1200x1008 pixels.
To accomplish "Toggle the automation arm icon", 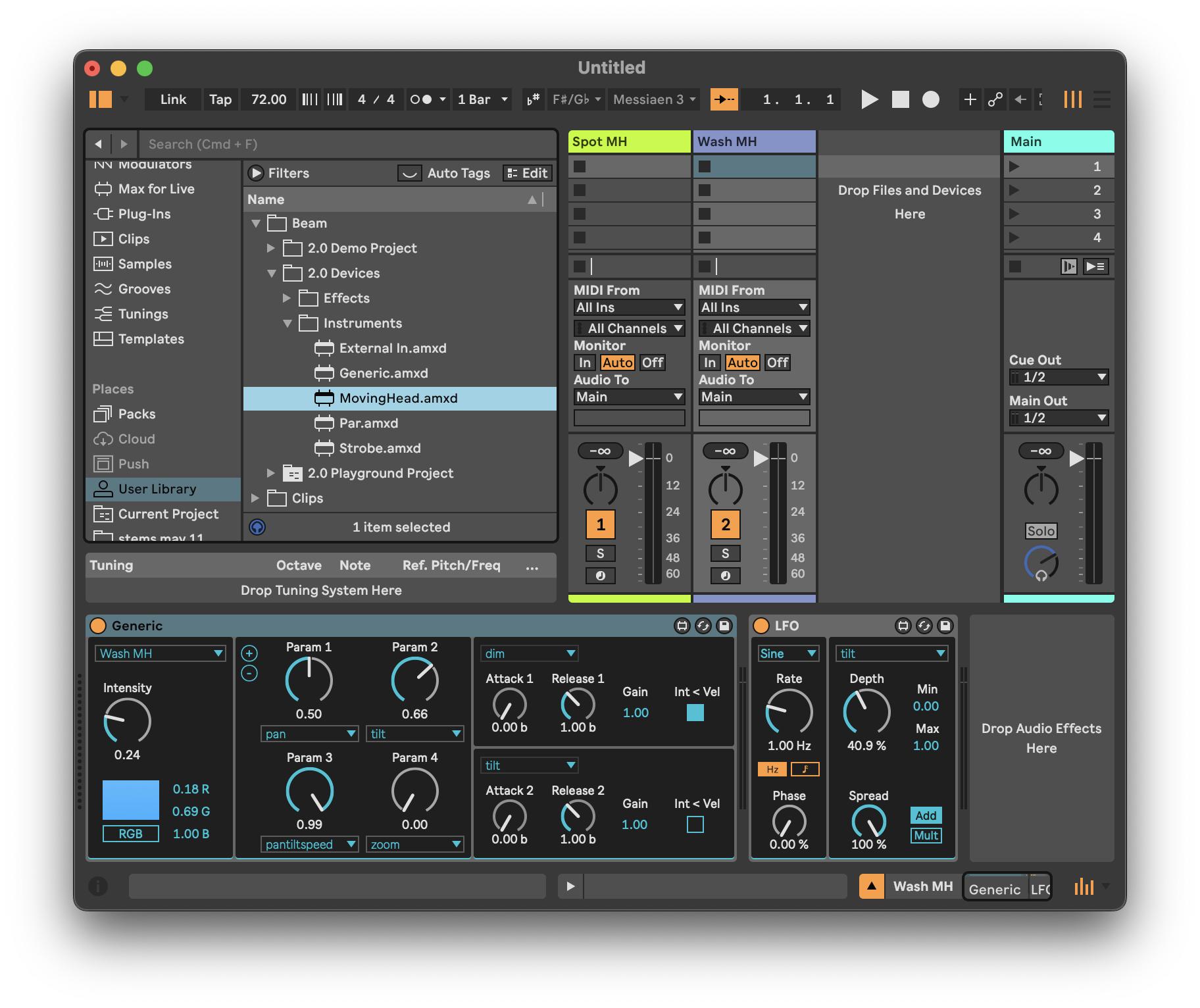I will (995, 99).
